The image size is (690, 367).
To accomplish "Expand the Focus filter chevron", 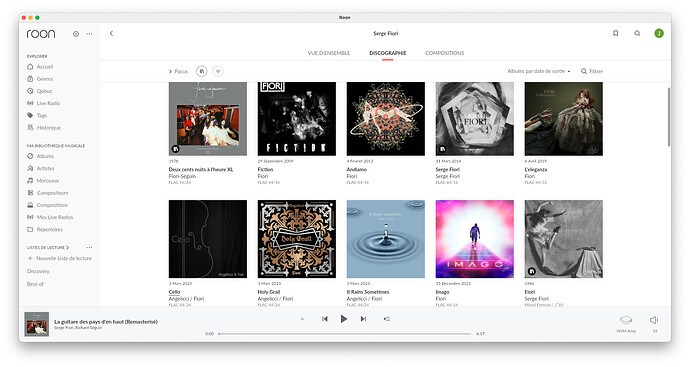I will click(x=170, y=71).
